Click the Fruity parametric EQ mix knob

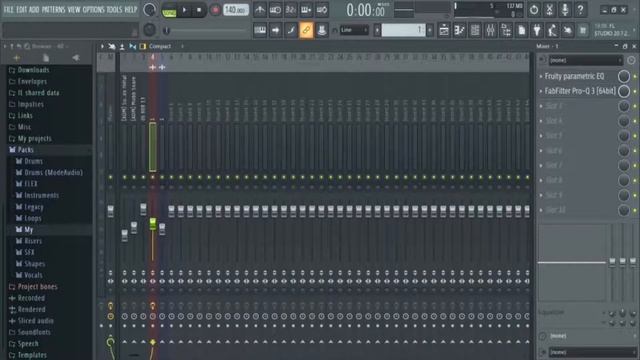pos(624,76)
